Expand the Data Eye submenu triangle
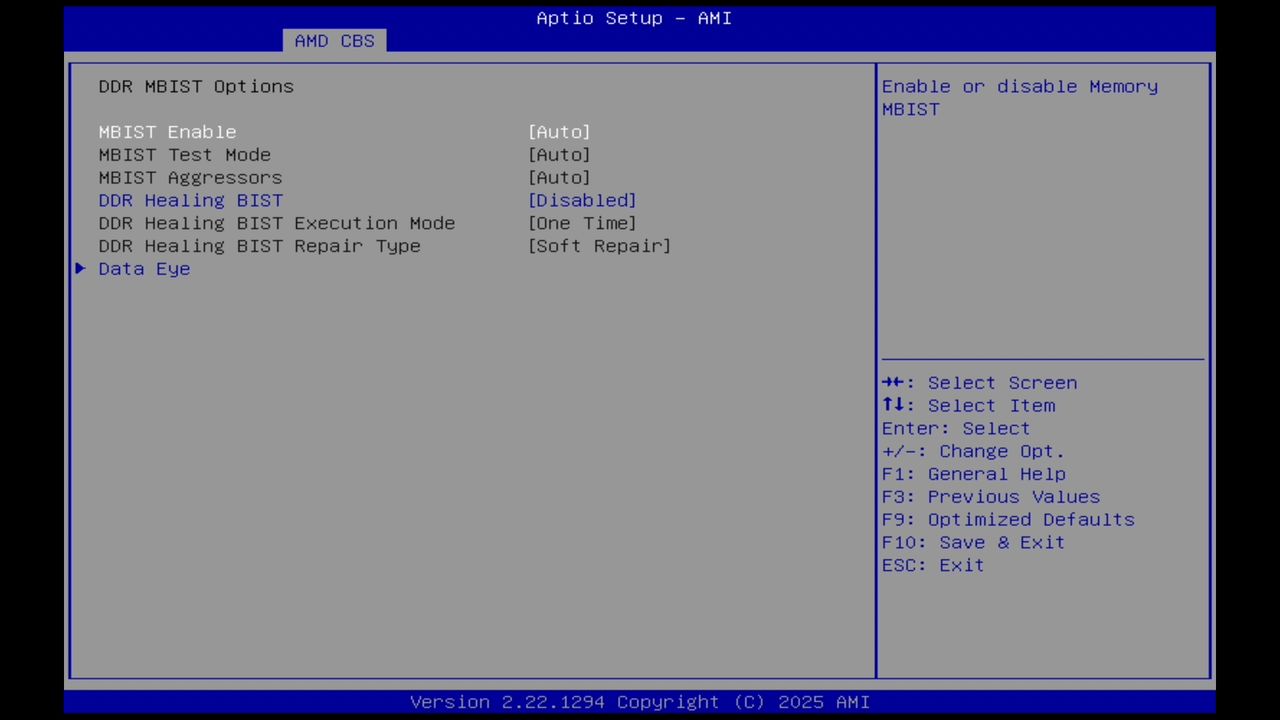The image size is (1280, 720). click(80, 268)
